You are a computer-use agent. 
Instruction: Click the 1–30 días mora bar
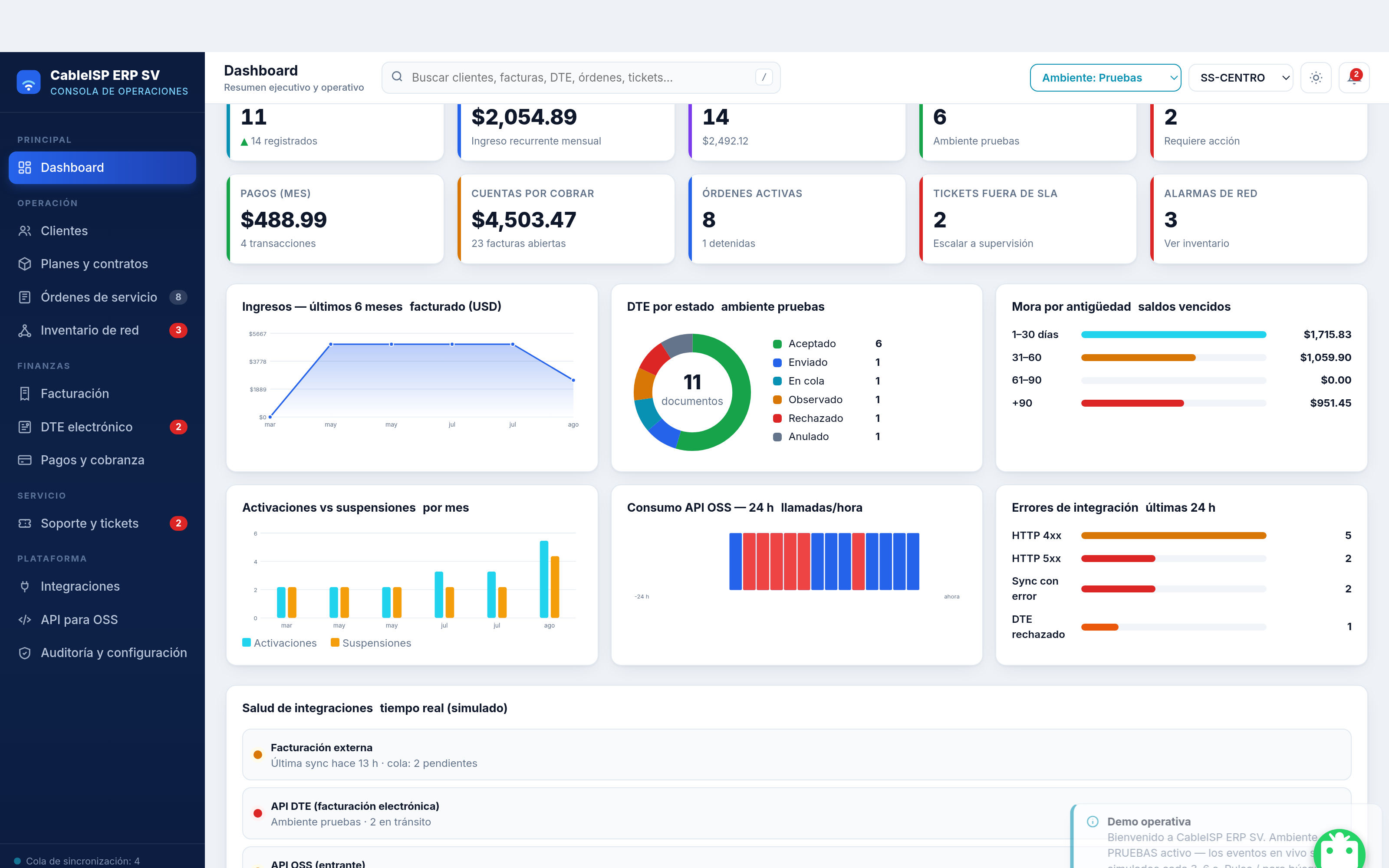pos(1173,335)
